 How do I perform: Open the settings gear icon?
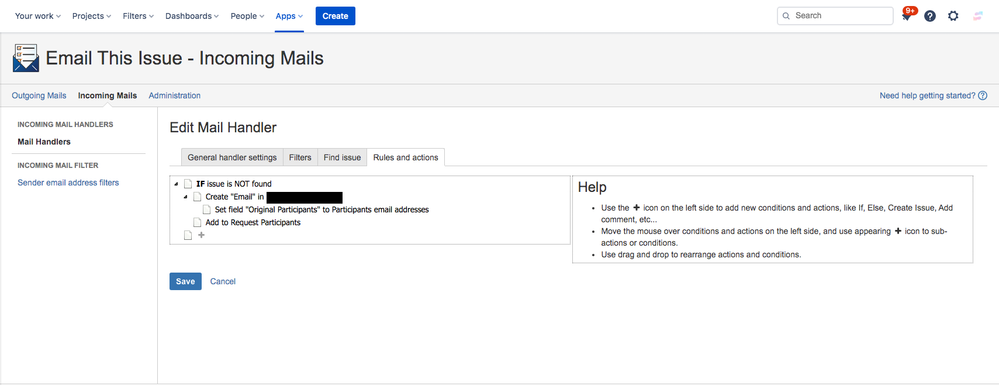click(x=953, y=16)
